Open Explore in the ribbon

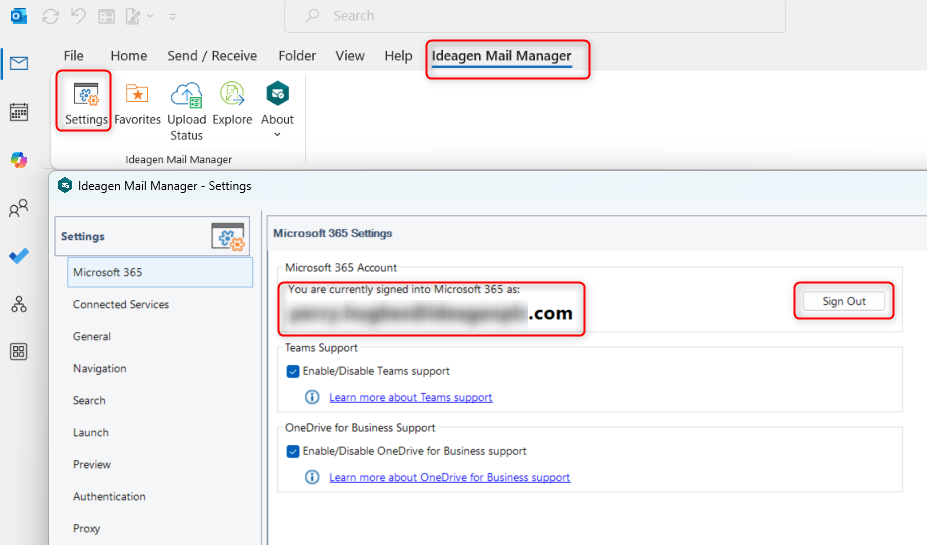tap(232, 103)
